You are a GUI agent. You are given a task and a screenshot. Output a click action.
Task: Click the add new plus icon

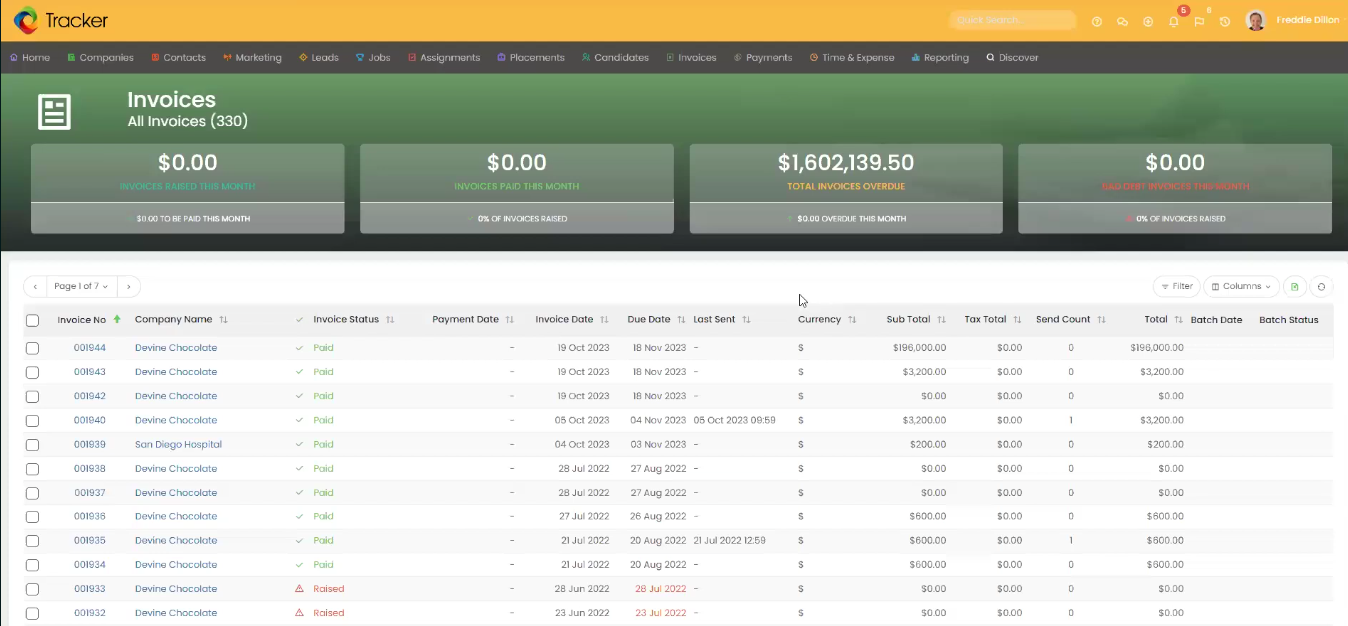(1148, 21)
